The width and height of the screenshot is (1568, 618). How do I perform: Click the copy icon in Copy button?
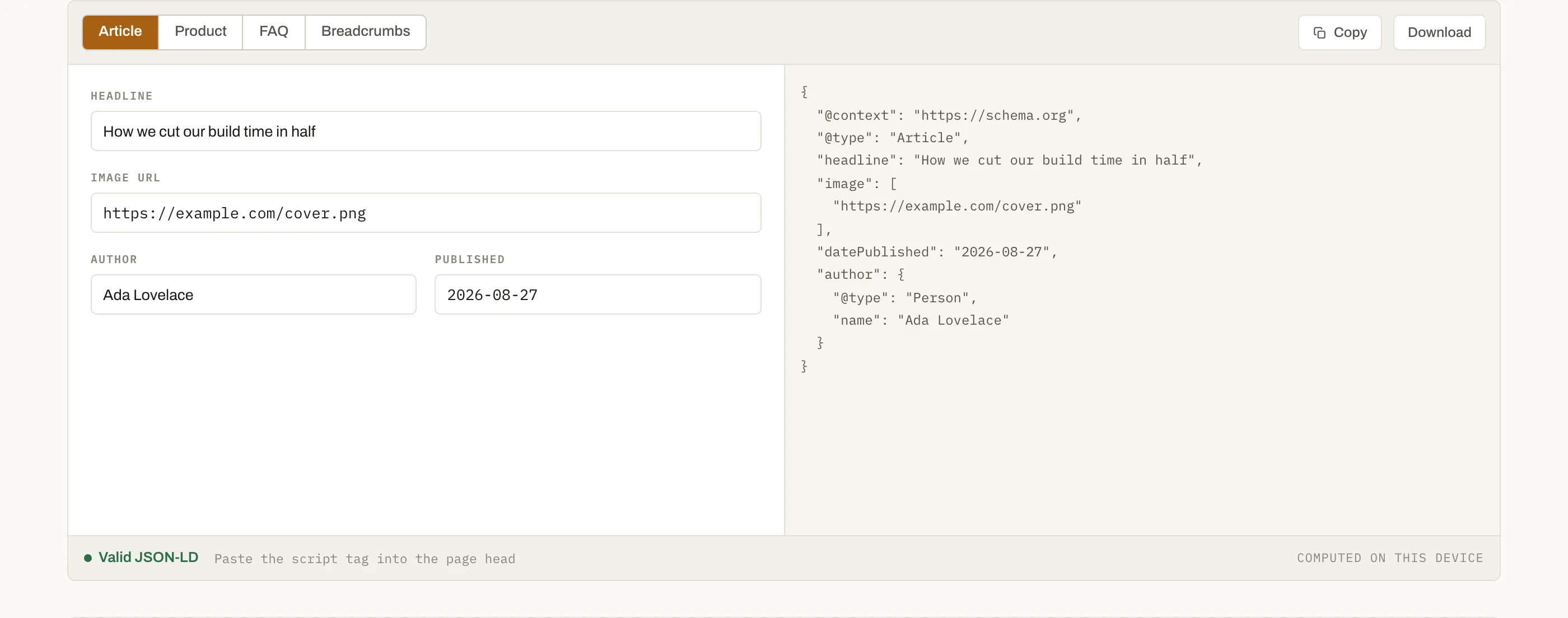[1319, 33]
